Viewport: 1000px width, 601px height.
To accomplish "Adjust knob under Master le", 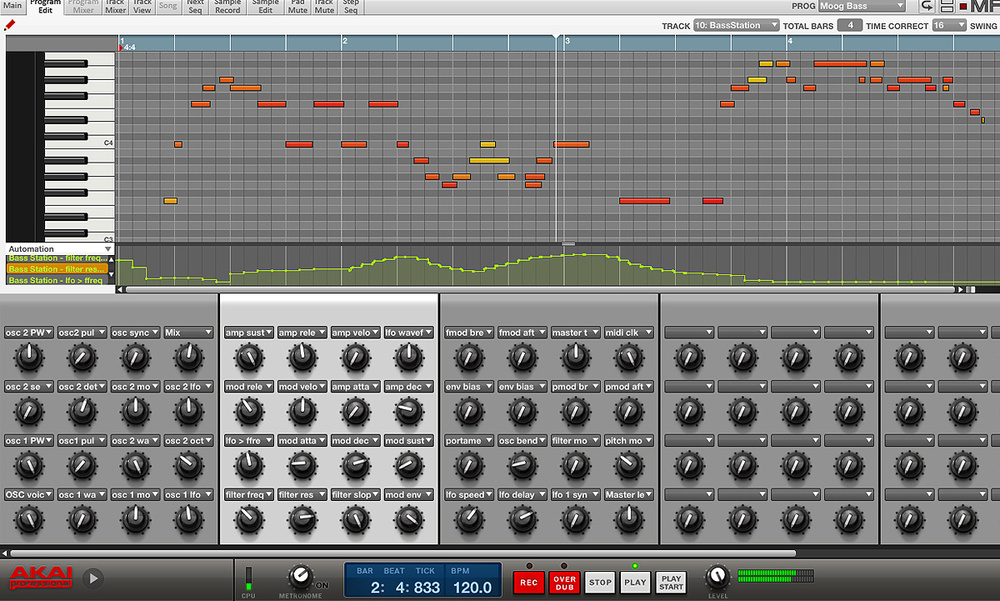I will (629, 520).
